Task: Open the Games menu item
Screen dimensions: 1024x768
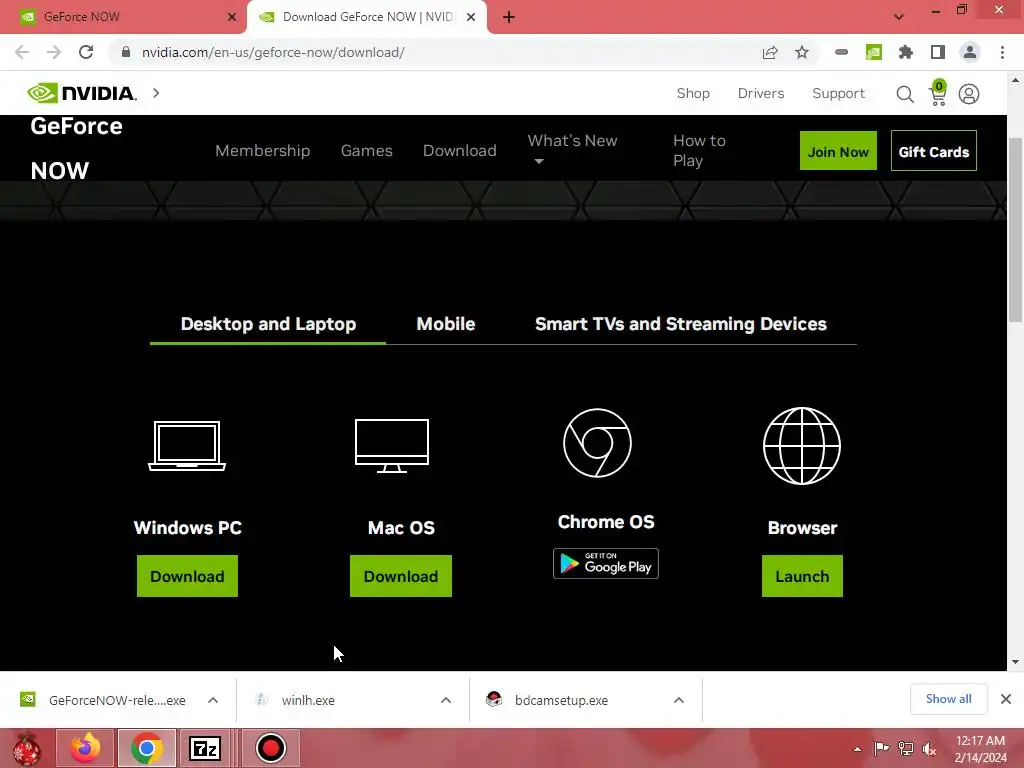Action: [366, 151]
